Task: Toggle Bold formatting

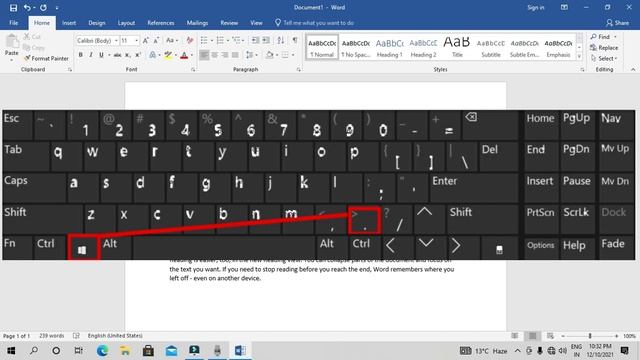Action: pos(80,55)
